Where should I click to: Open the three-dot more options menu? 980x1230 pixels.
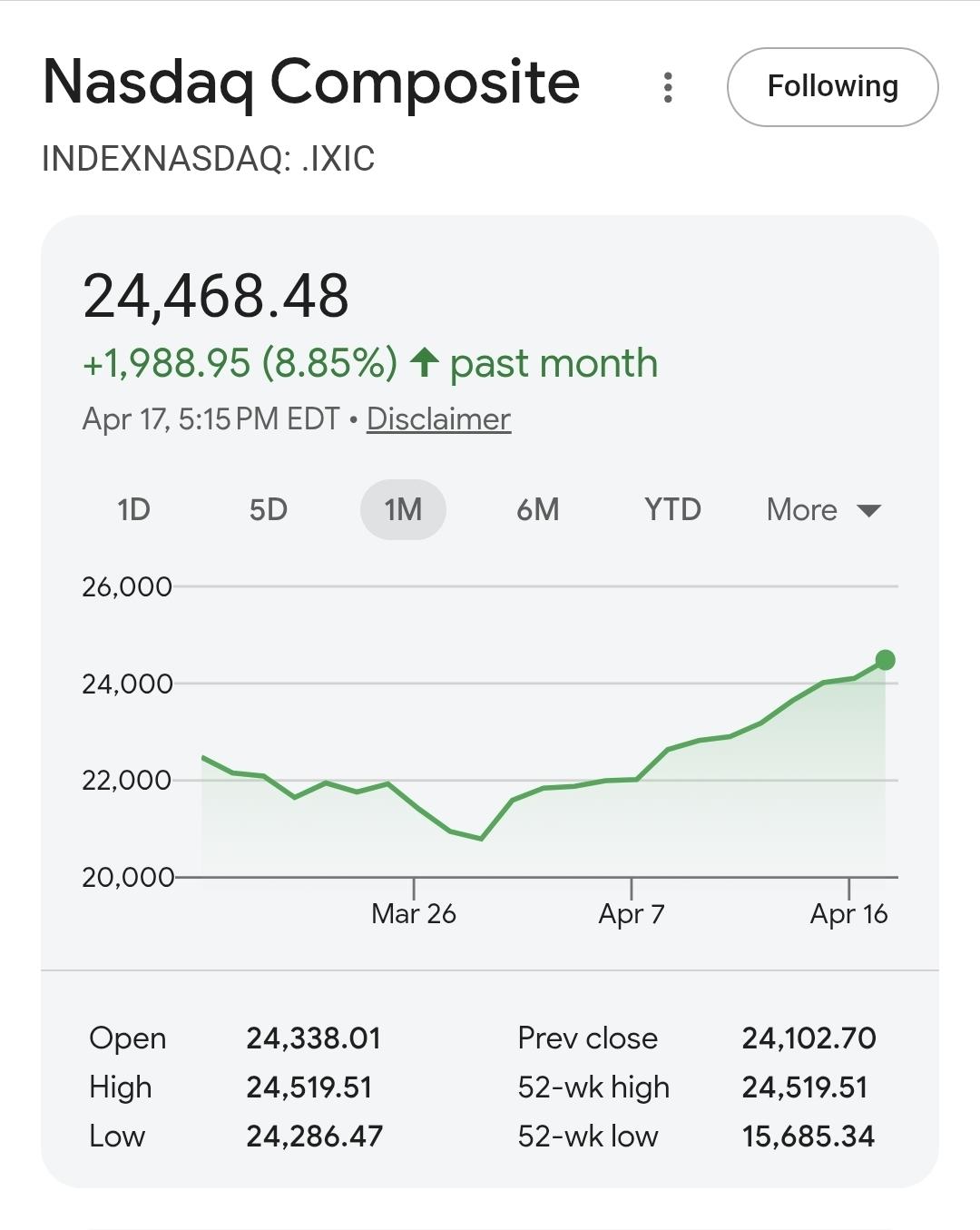click(668, 87)
